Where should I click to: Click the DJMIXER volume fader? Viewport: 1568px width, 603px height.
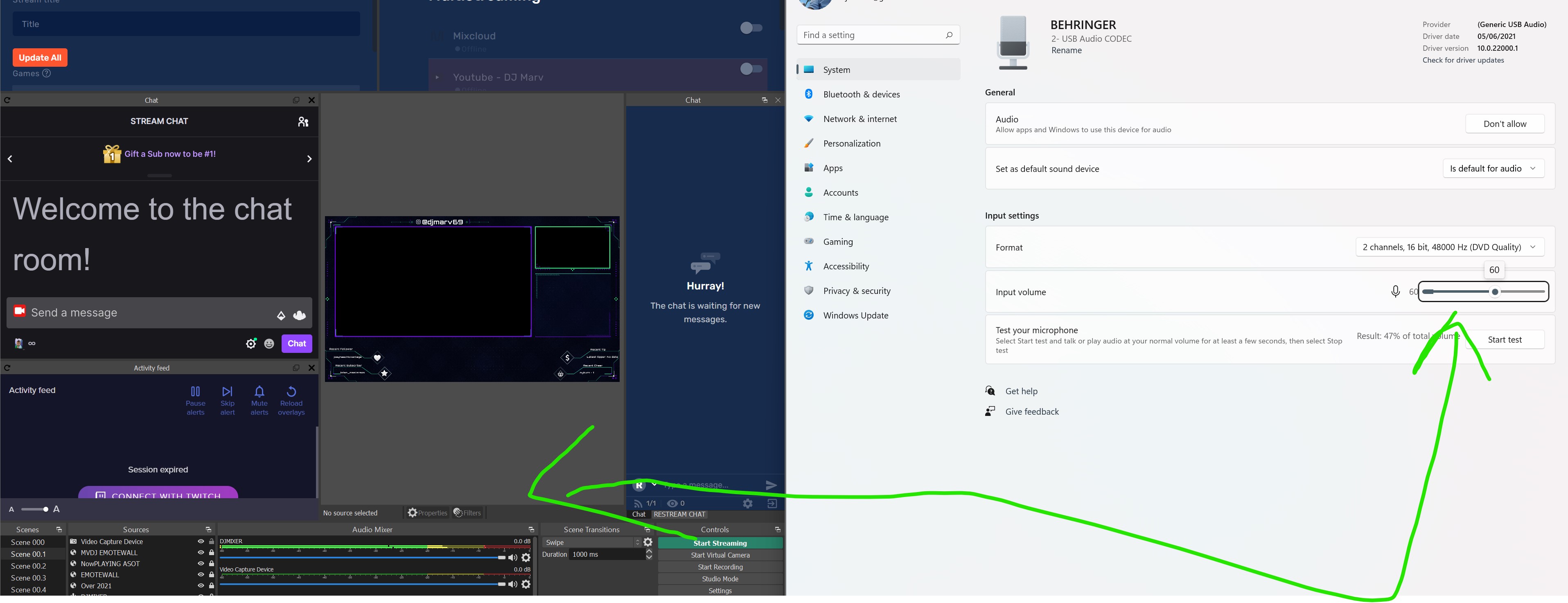[363, 557]
